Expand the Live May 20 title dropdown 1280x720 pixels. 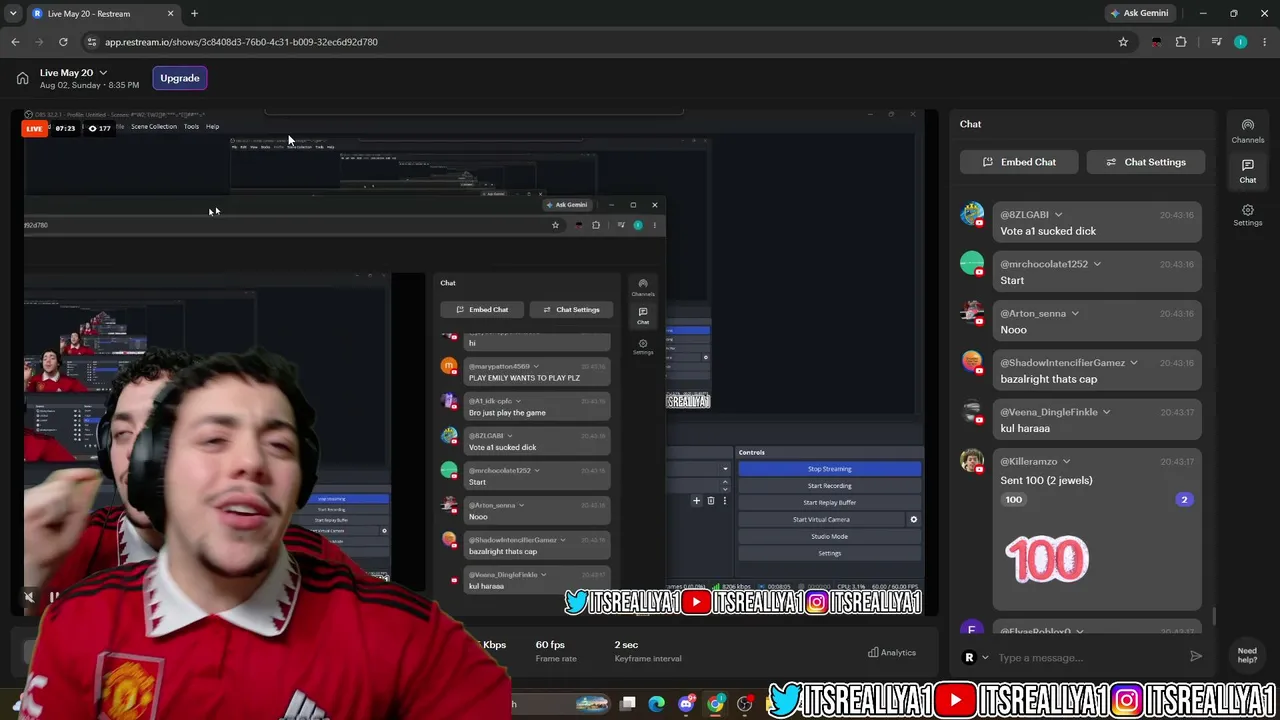click(x=103, y=73)
